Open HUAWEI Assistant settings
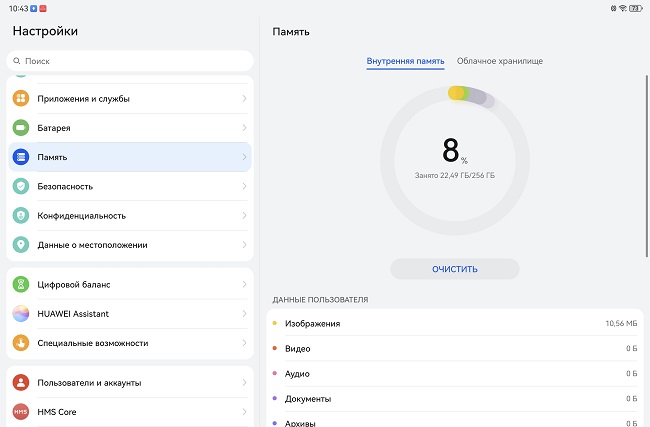Viewport: 650px width, 427px height. 130,313
